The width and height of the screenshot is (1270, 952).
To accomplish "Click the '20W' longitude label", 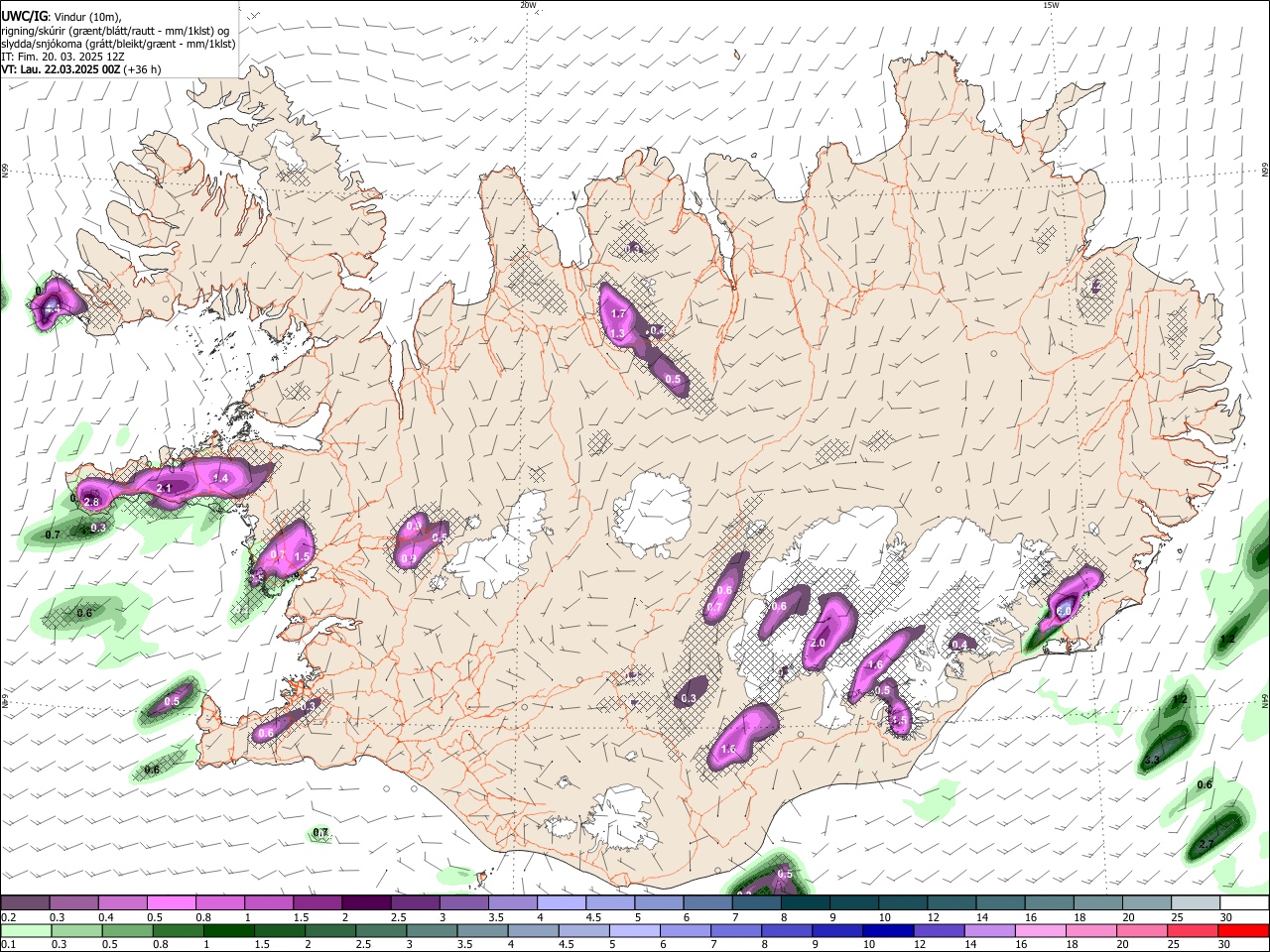I will [528, 5].
